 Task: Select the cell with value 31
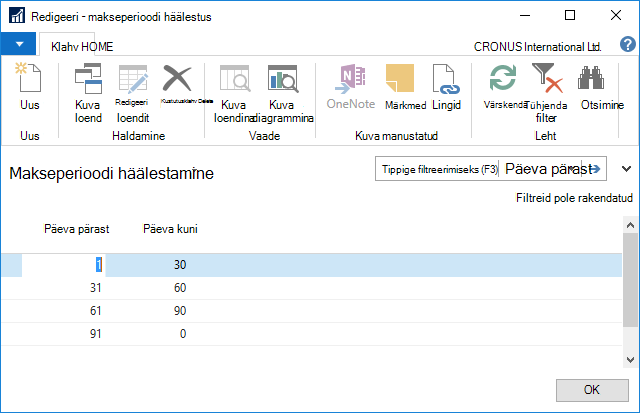(96, 288)
